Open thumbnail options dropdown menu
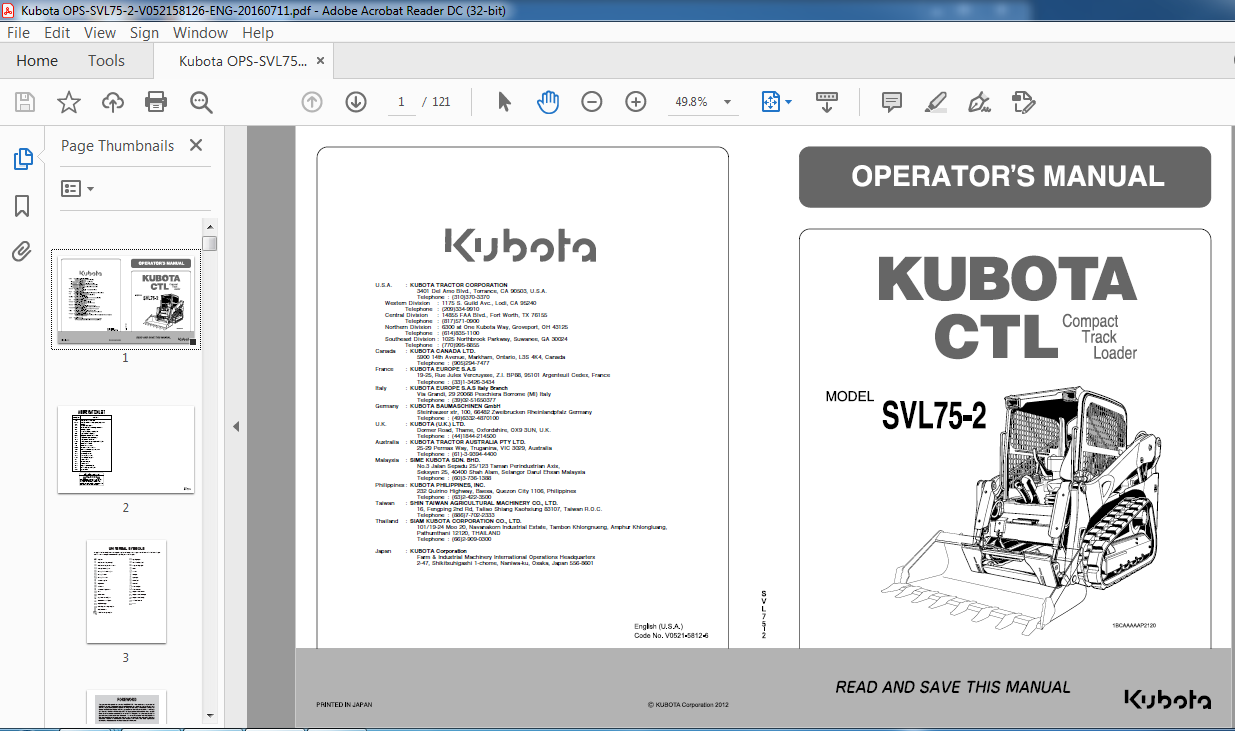 77,188
